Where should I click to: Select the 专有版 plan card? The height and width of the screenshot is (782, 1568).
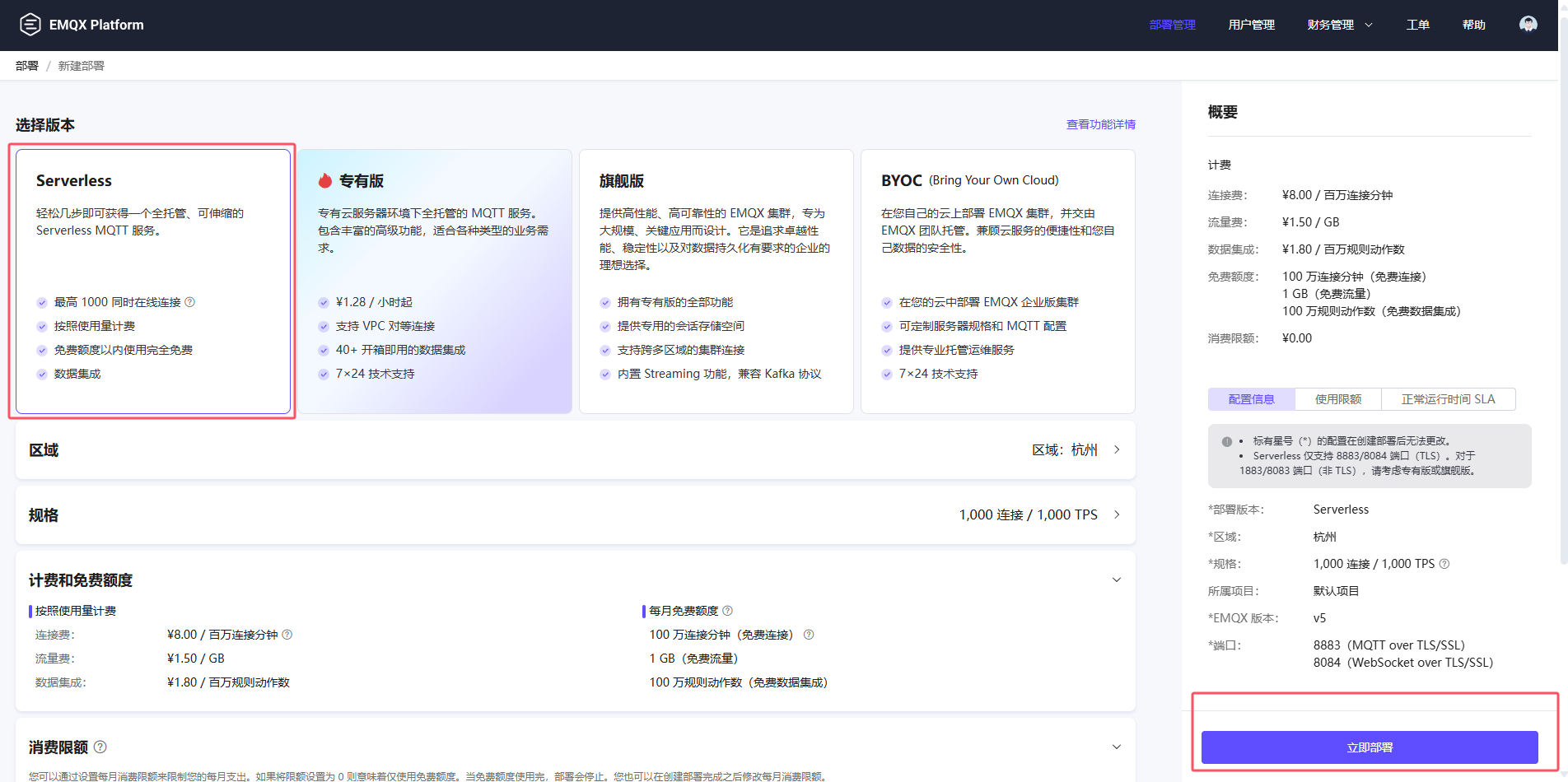435,281
